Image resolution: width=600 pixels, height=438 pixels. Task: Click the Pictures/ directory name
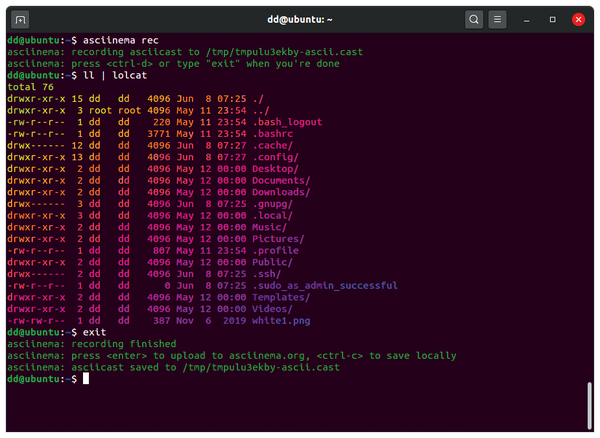[278, 239]
